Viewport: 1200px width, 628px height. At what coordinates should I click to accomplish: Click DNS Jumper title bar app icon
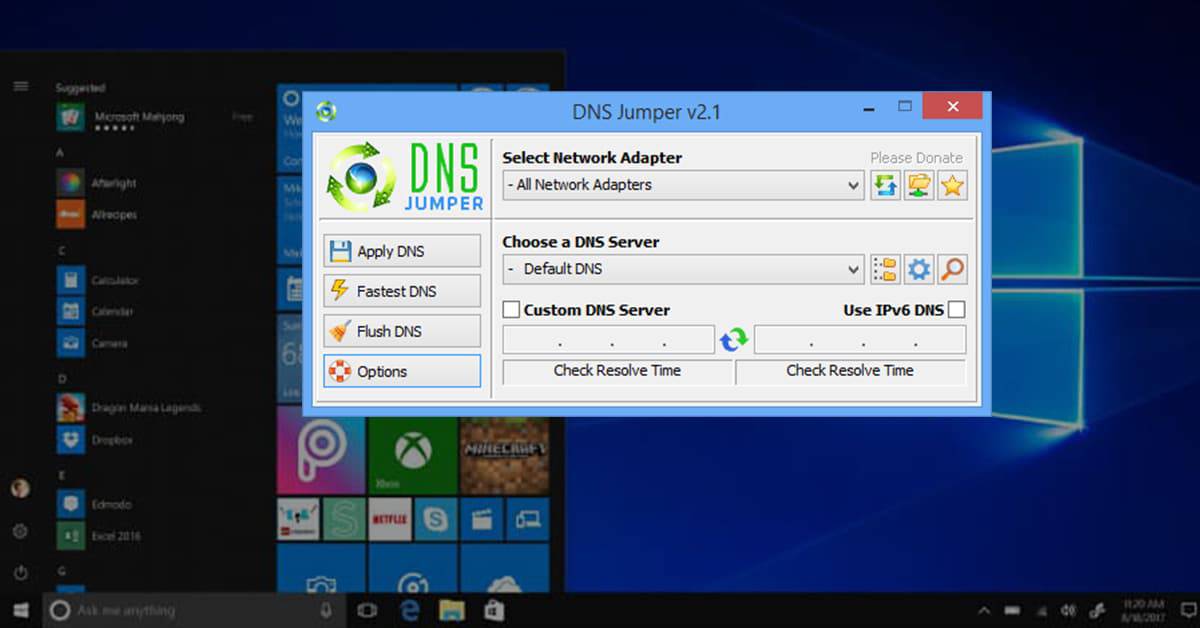(326, 111)
